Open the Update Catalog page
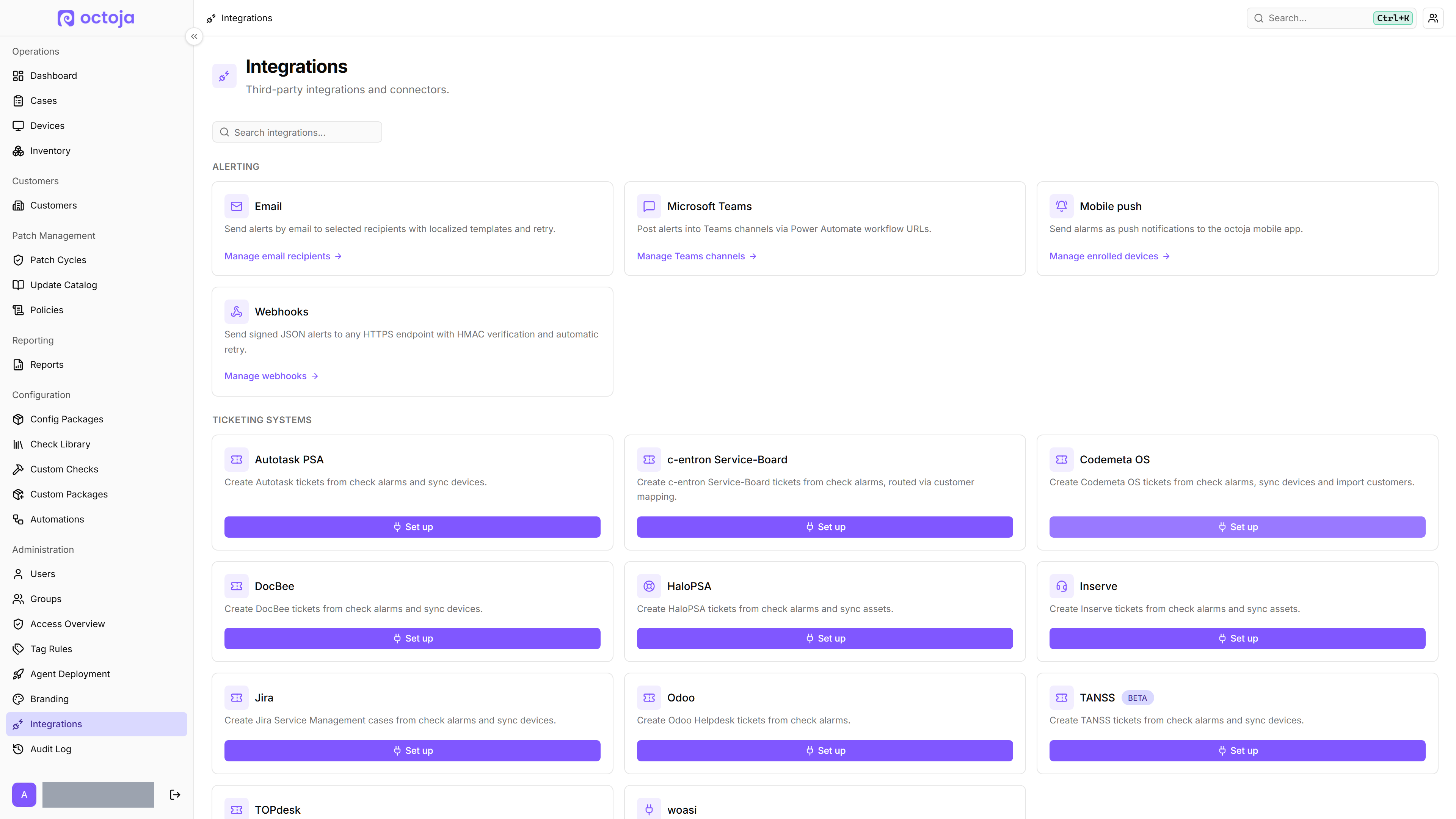This screenshot has width=1456, height=819. click(97, 285)
